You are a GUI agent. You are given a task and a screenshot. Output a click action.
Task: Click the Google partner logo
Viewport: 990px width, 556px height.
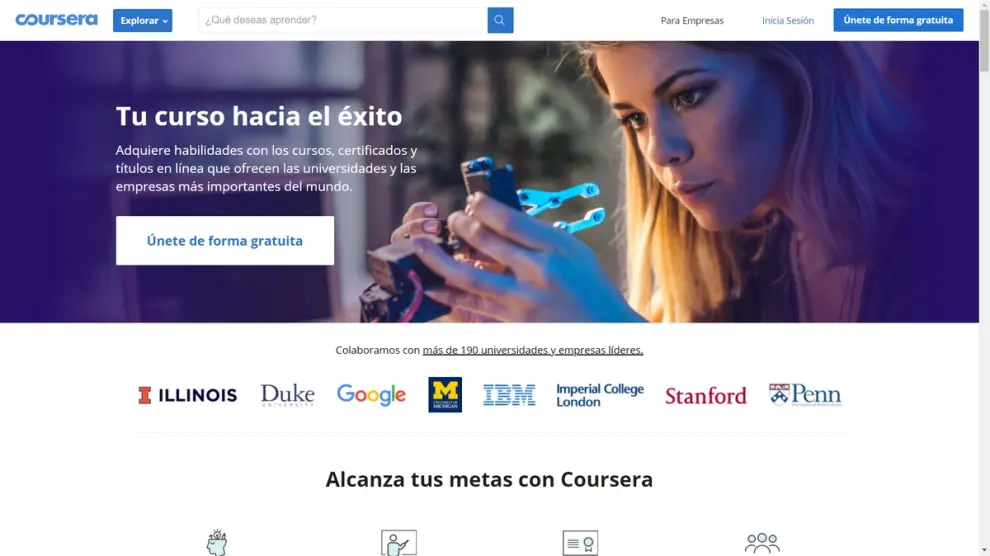point(371,395)
